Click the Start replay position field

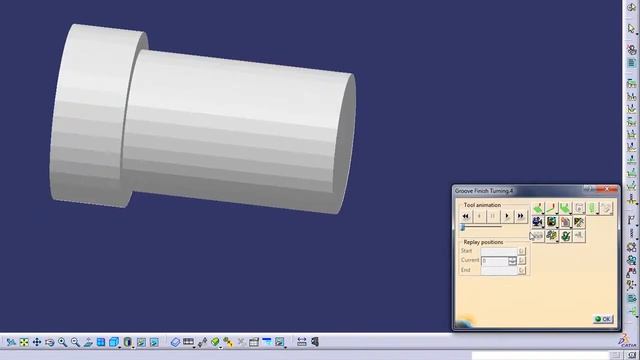[x=499, y=251]
